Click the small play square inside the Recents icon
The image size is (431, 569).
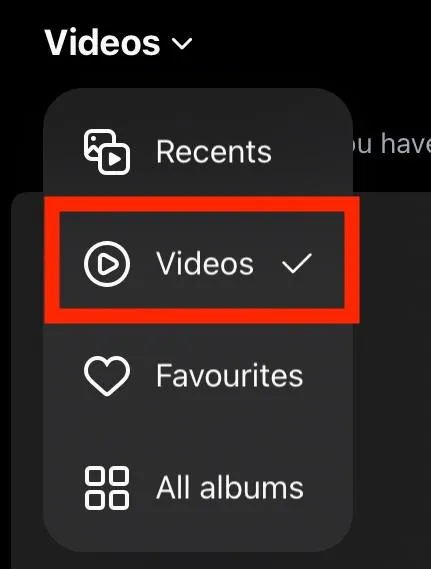point(114,159)
